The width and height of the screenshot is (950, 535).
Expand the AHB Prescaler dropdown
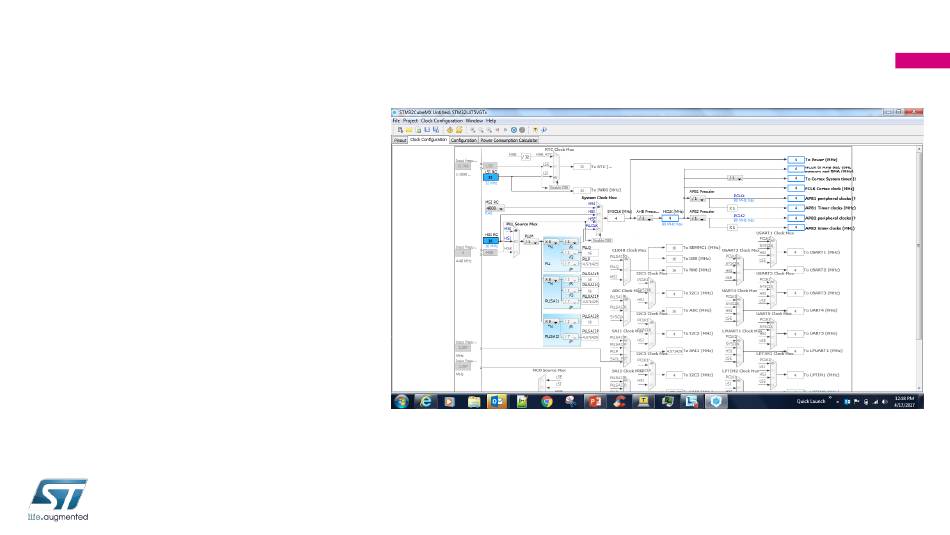[x=645, y=218]
